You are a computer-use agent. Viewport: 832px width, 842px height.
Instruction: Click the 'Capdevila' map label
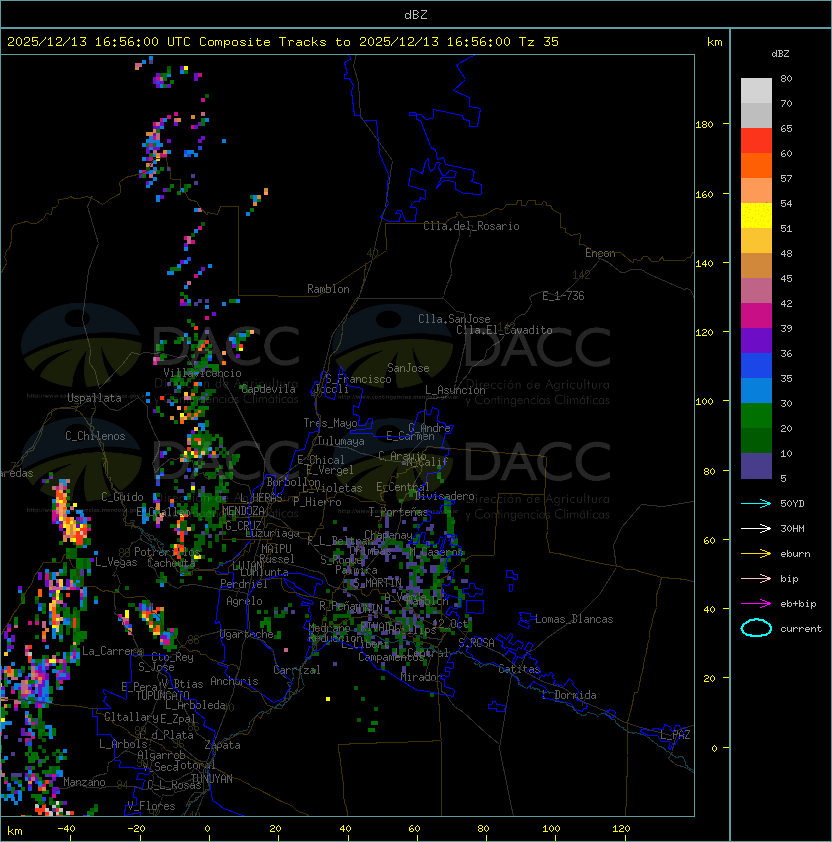point(268,389)
